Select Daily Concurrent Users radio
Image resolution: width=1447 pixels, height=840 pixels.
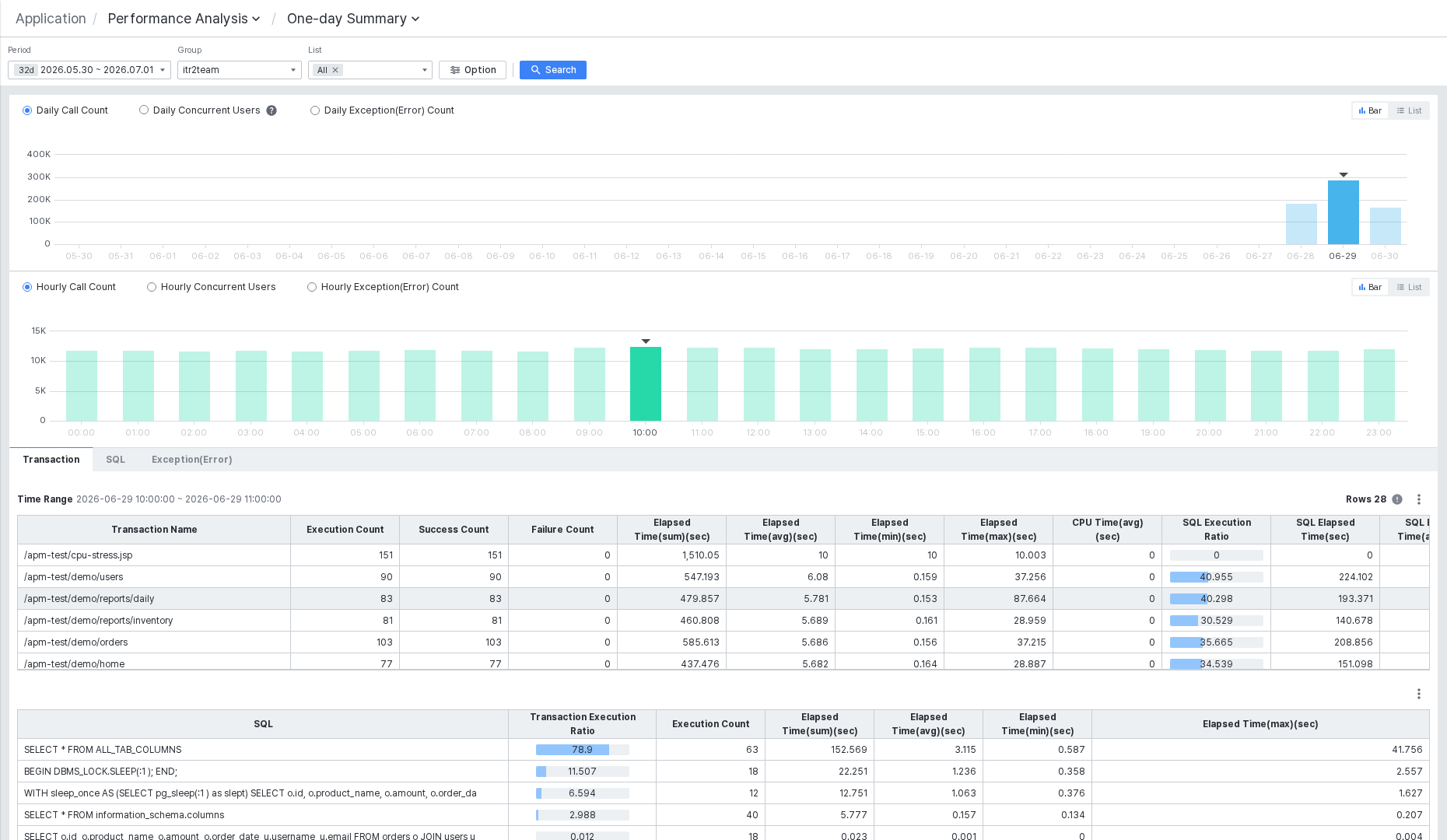pyautogui.click(x=144, y=110)
